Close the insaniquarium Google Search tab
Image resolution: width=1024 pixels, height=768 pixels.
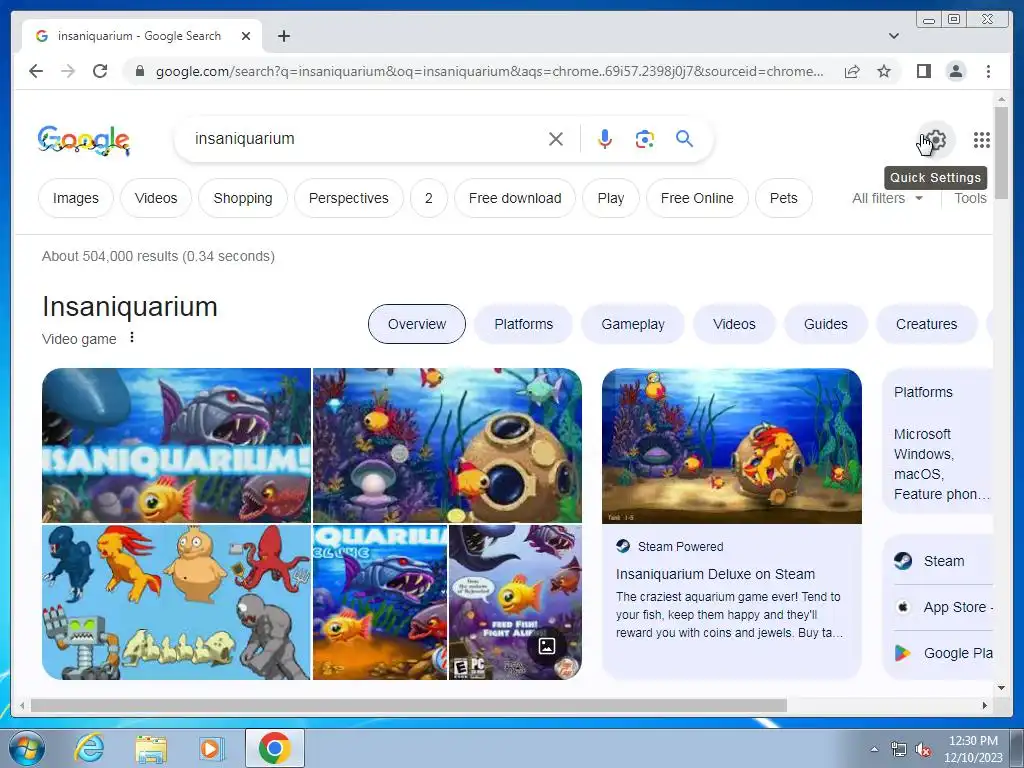(246, 36)
